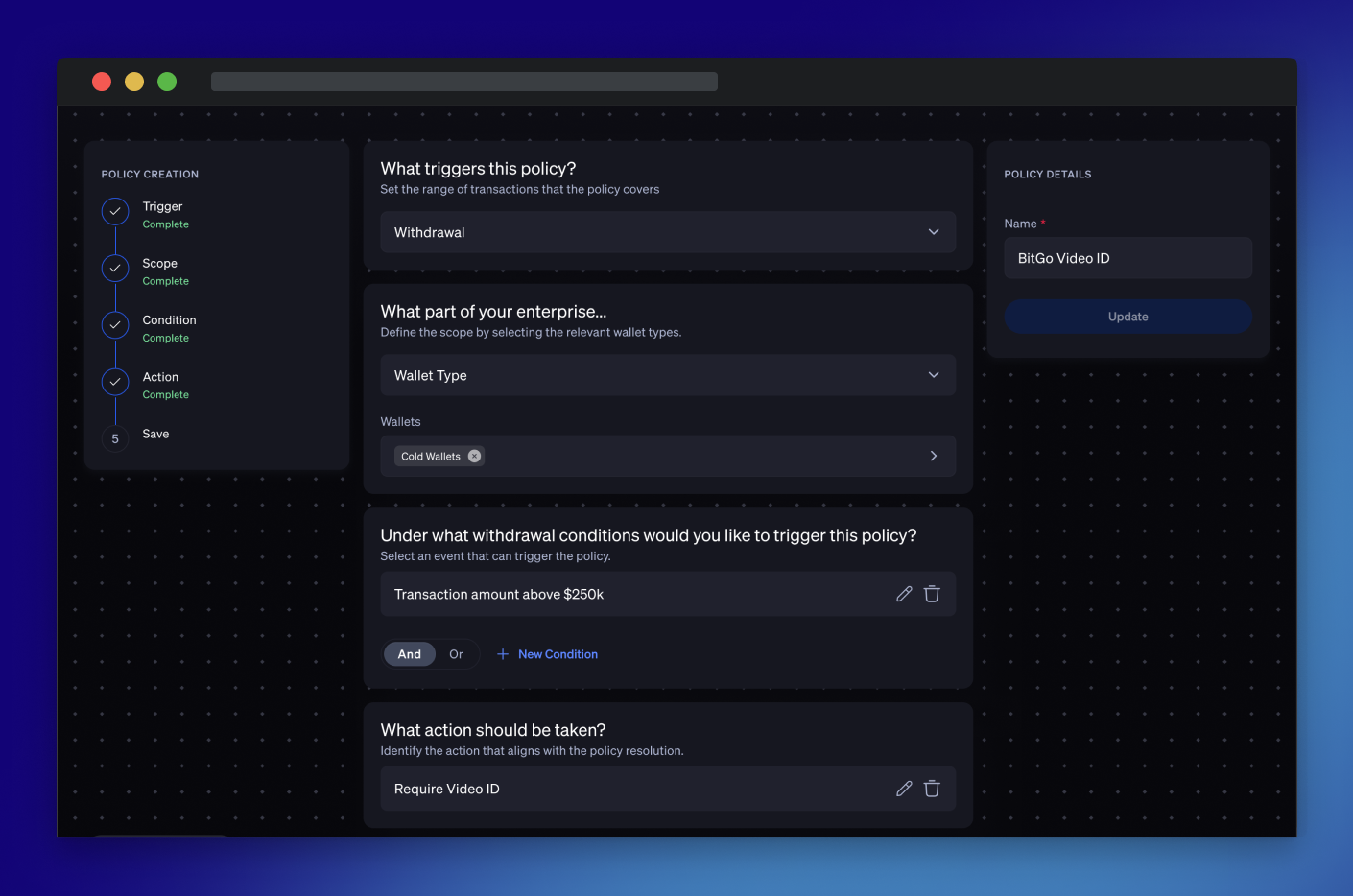Open the Wallets selector chevron
The height and width of the screenshot is (896, 1353).
pyautogui.click(x=934, y=456)
